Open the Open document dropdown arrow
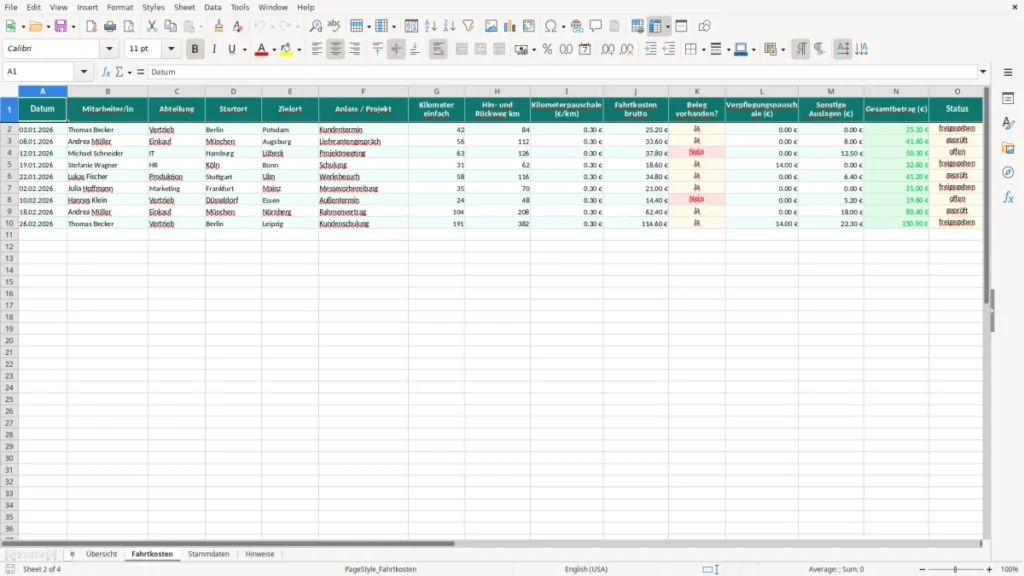 coord(48,27)
